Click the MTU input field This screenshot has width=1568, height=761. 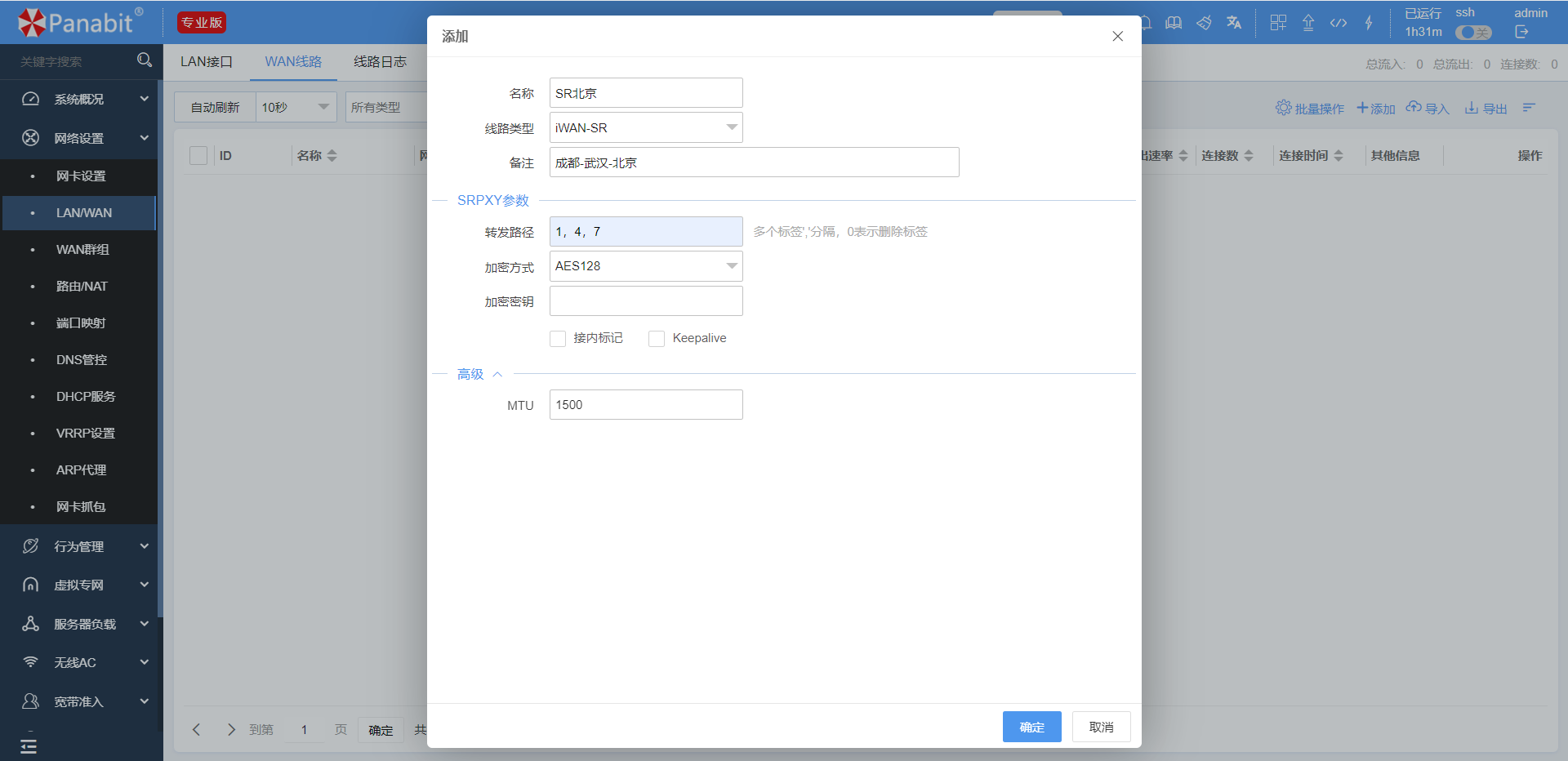click(646, 405)
